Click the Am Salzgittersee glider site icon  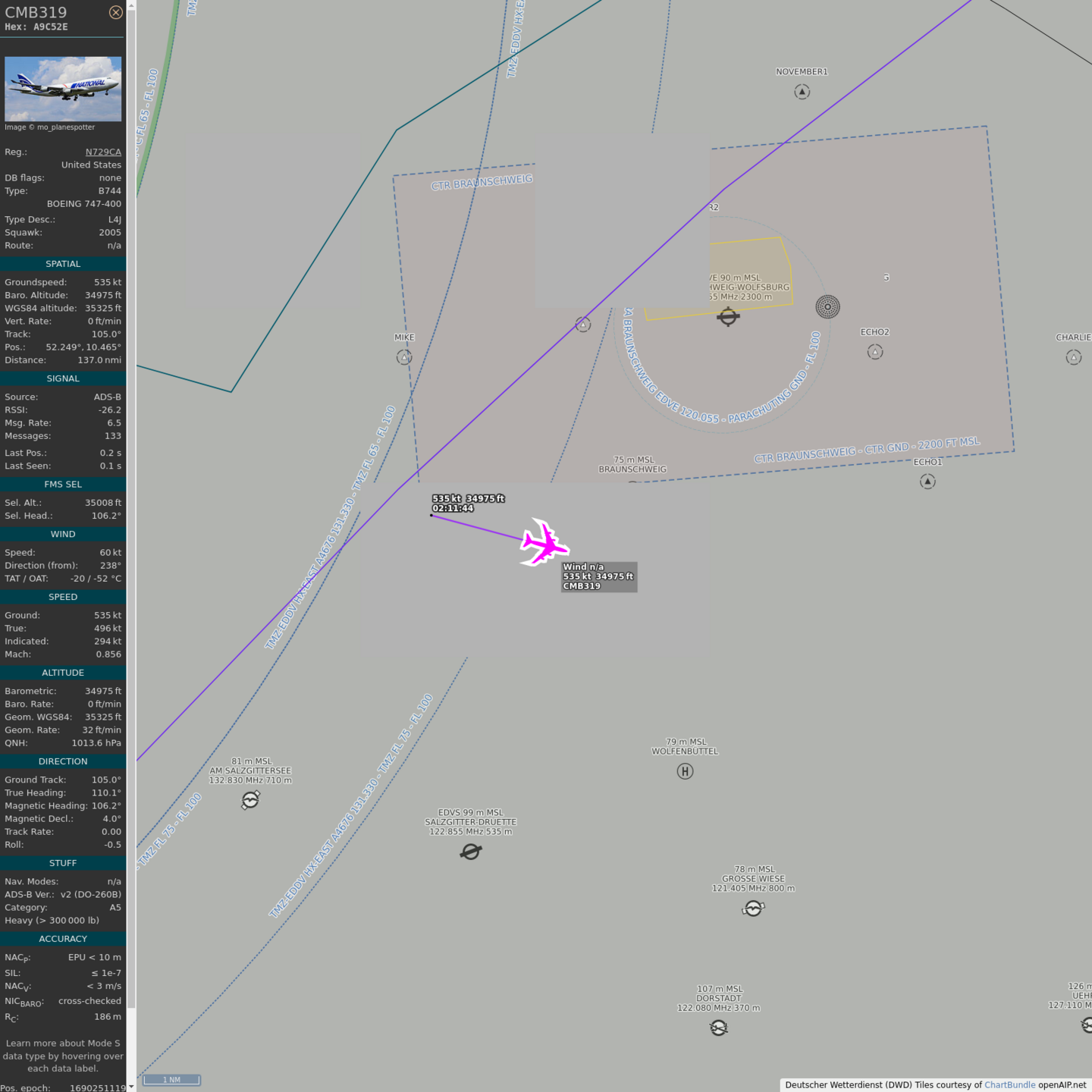pos(250,800)
